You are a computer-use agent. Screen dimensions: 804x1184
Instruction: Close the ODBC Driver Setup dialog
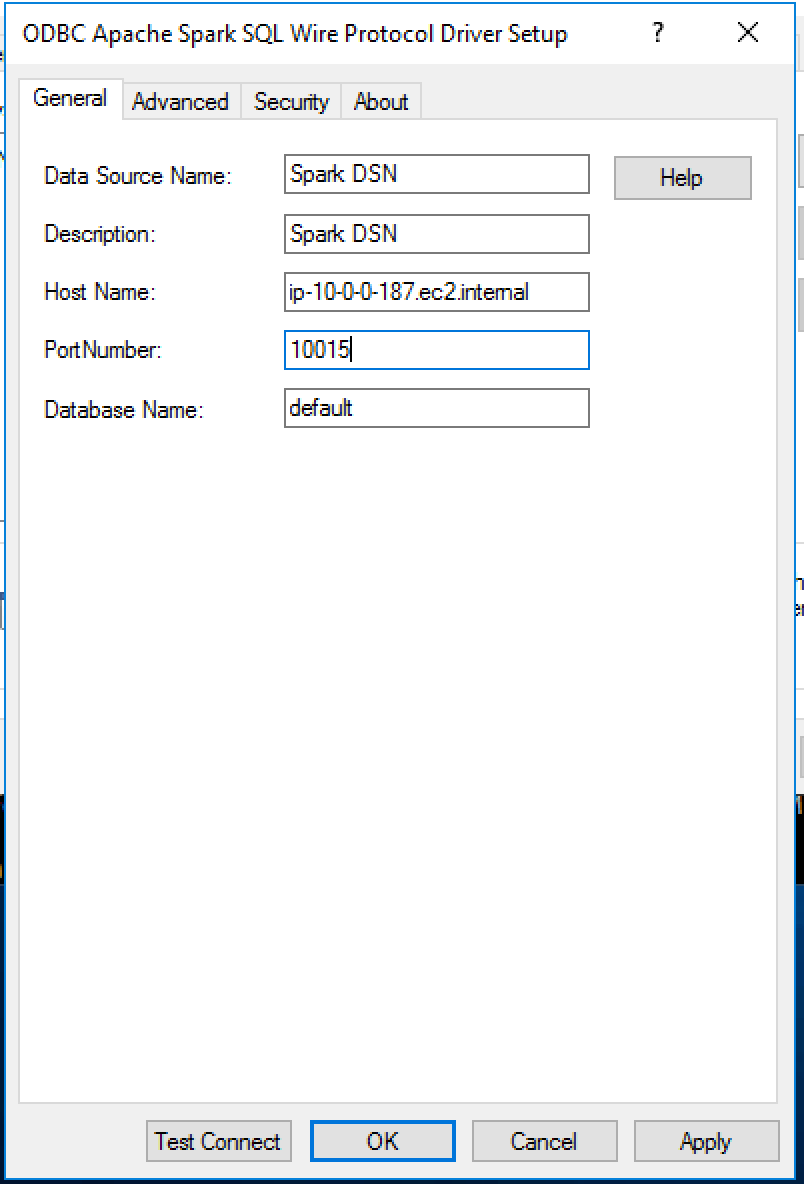pos(747,32)
